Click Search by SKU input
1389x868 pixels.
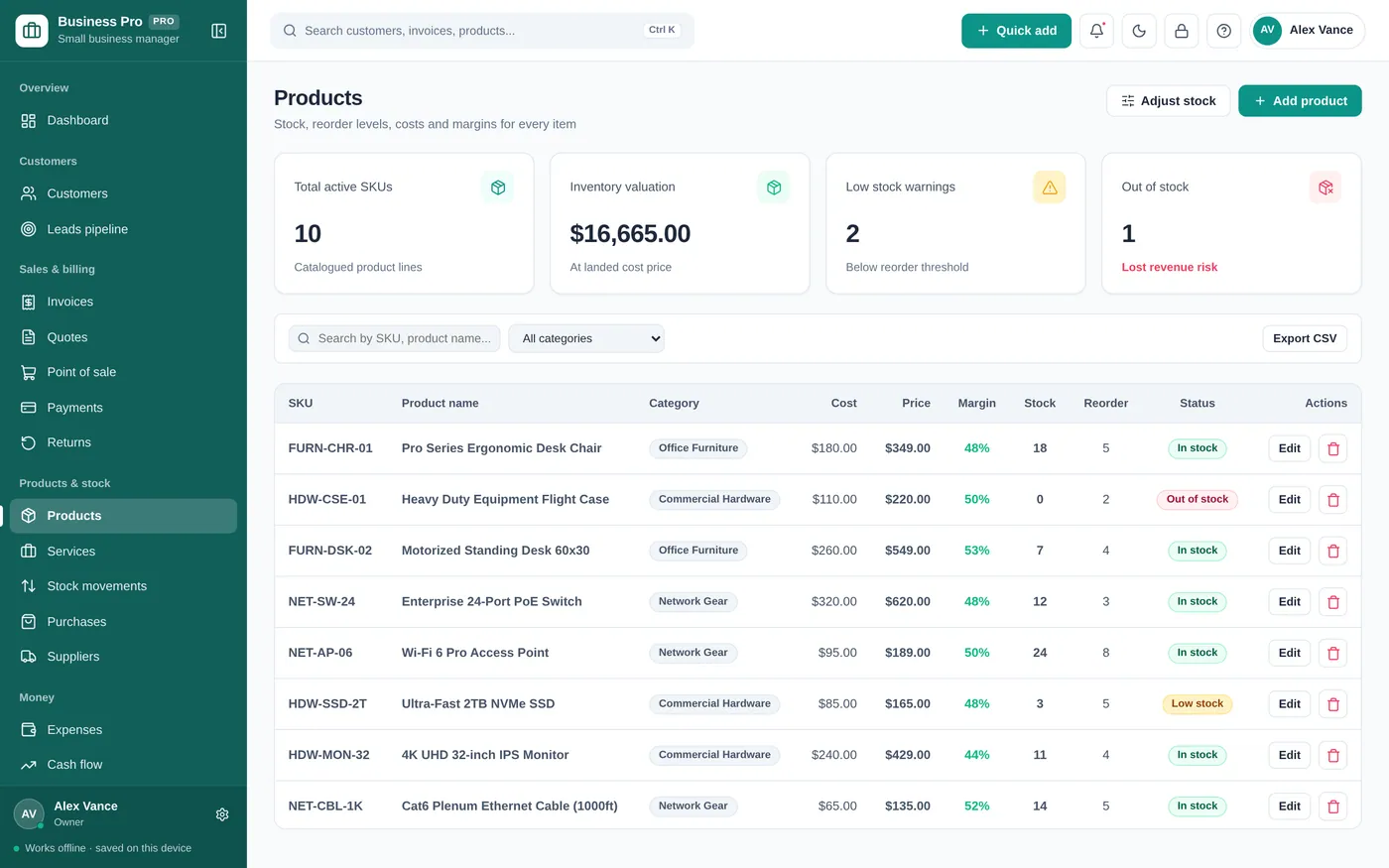pos(394,338)
